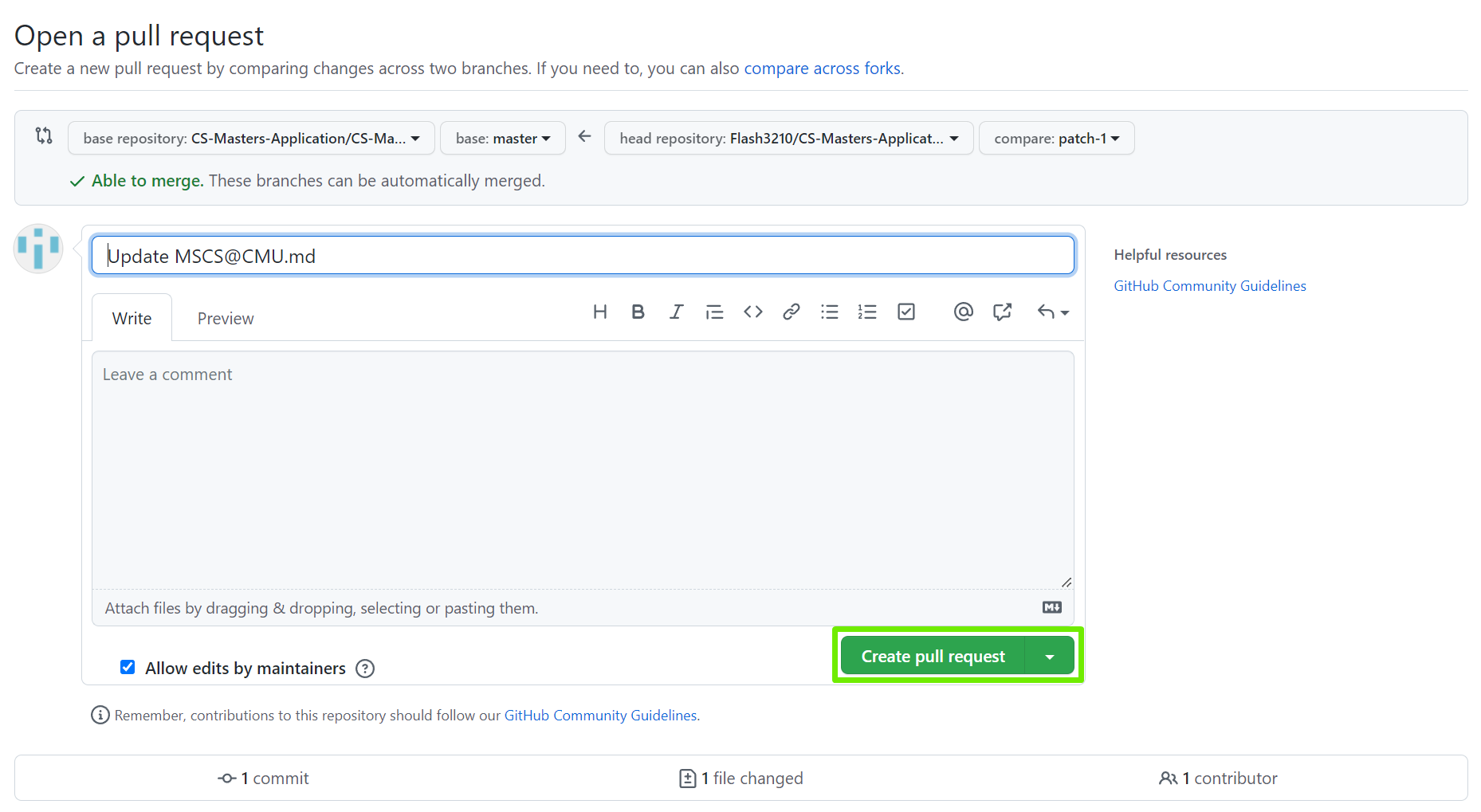Open base repository dropdown

point(251,138)
